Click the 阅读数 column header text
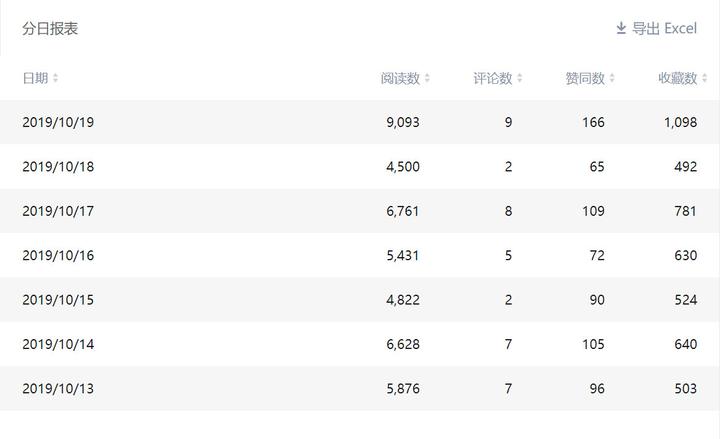Screen dimensions: 720x439 (400, 78)
